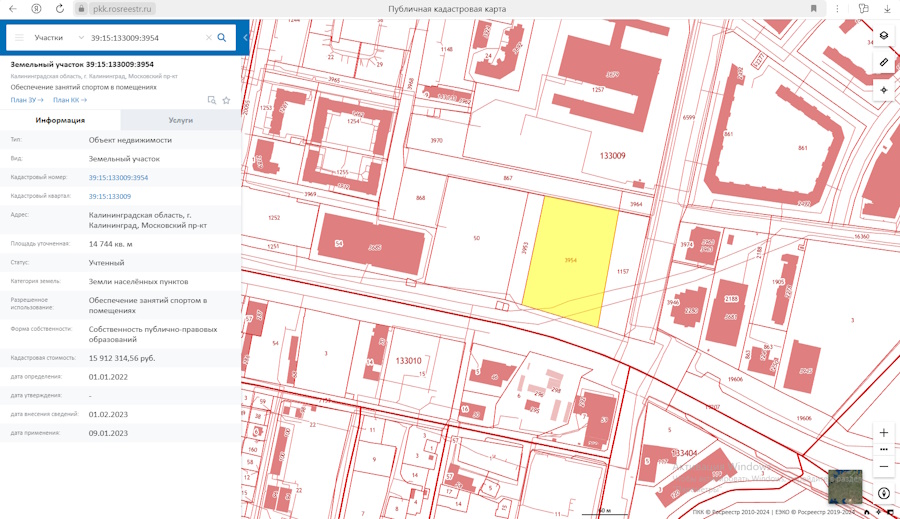Clear the cadastral number search field
Screen dimensions: 900x519
[209, 38]
